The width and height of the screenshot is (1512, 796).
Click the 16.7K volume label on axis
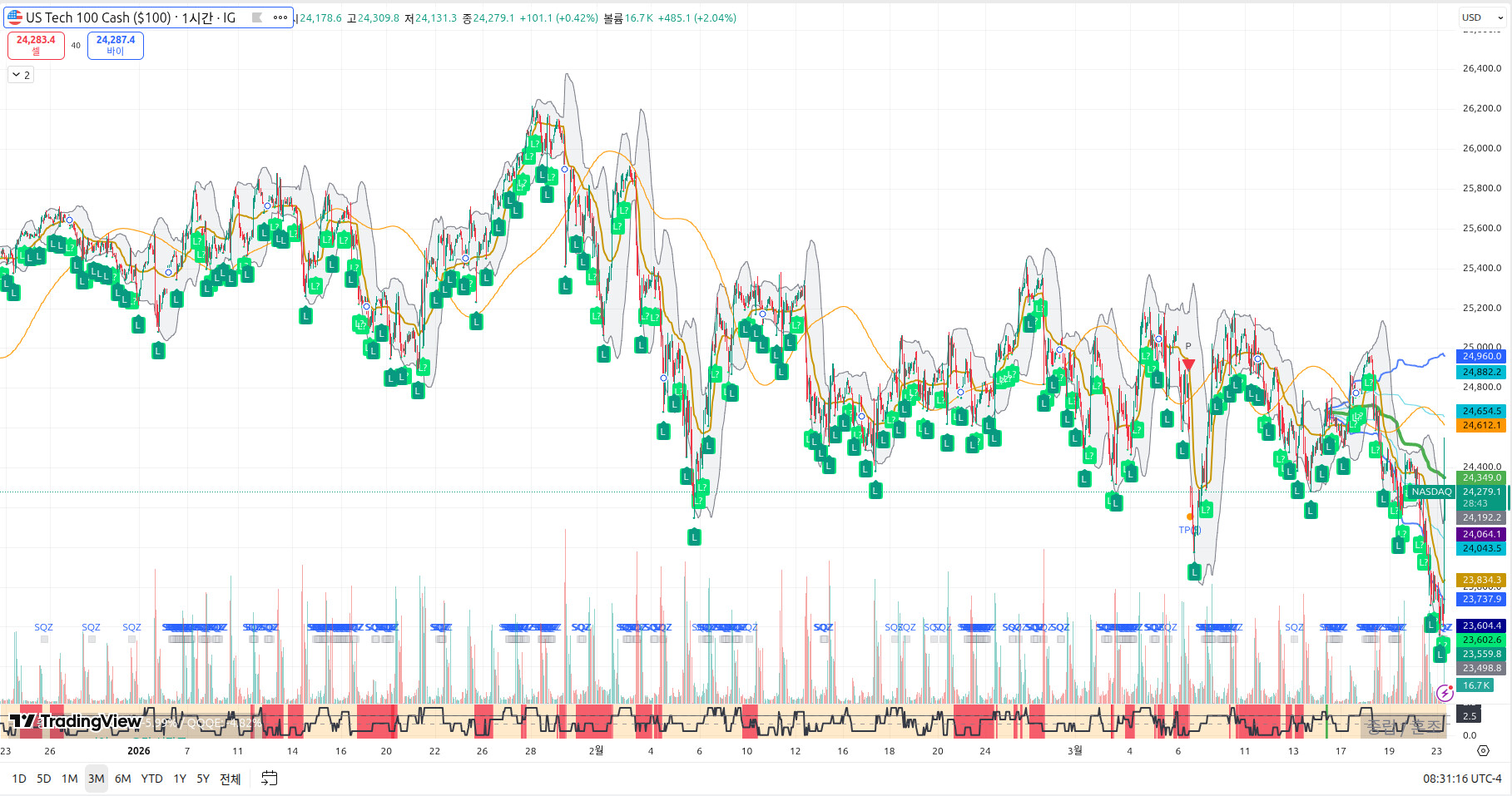1476,685
